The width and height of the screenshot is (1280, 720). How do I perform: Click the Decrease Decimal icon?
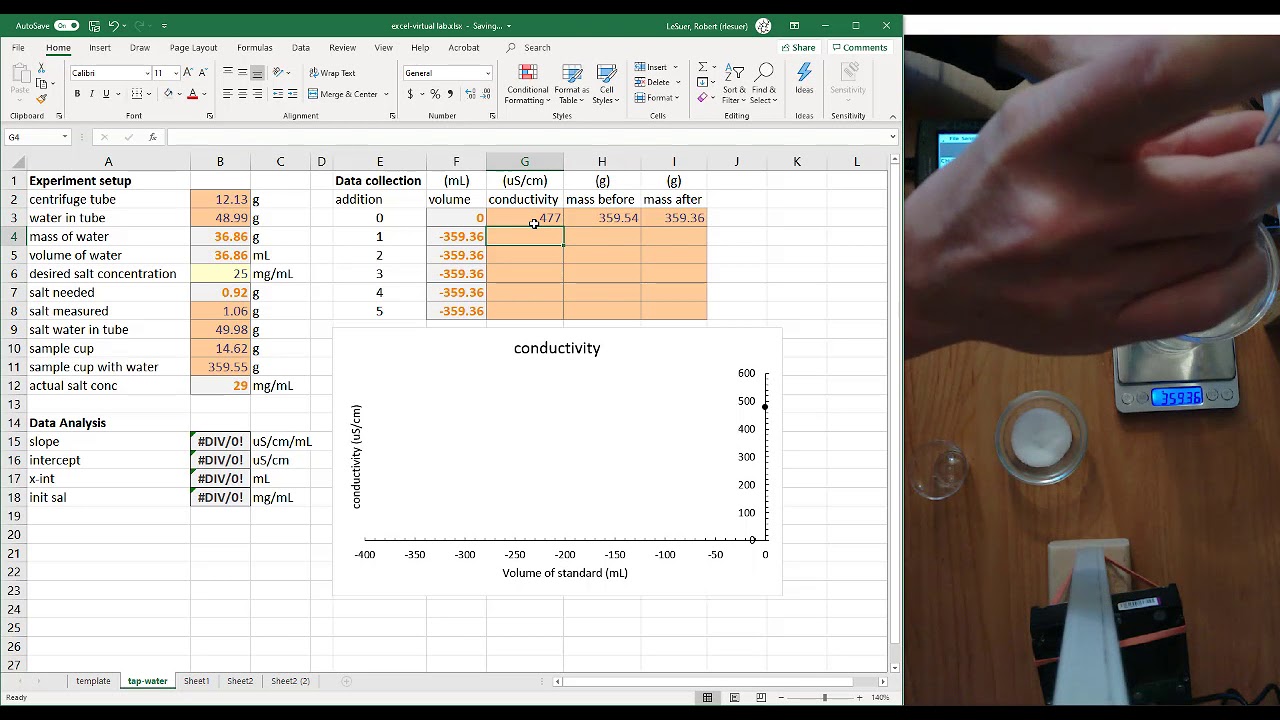(484, 94)
